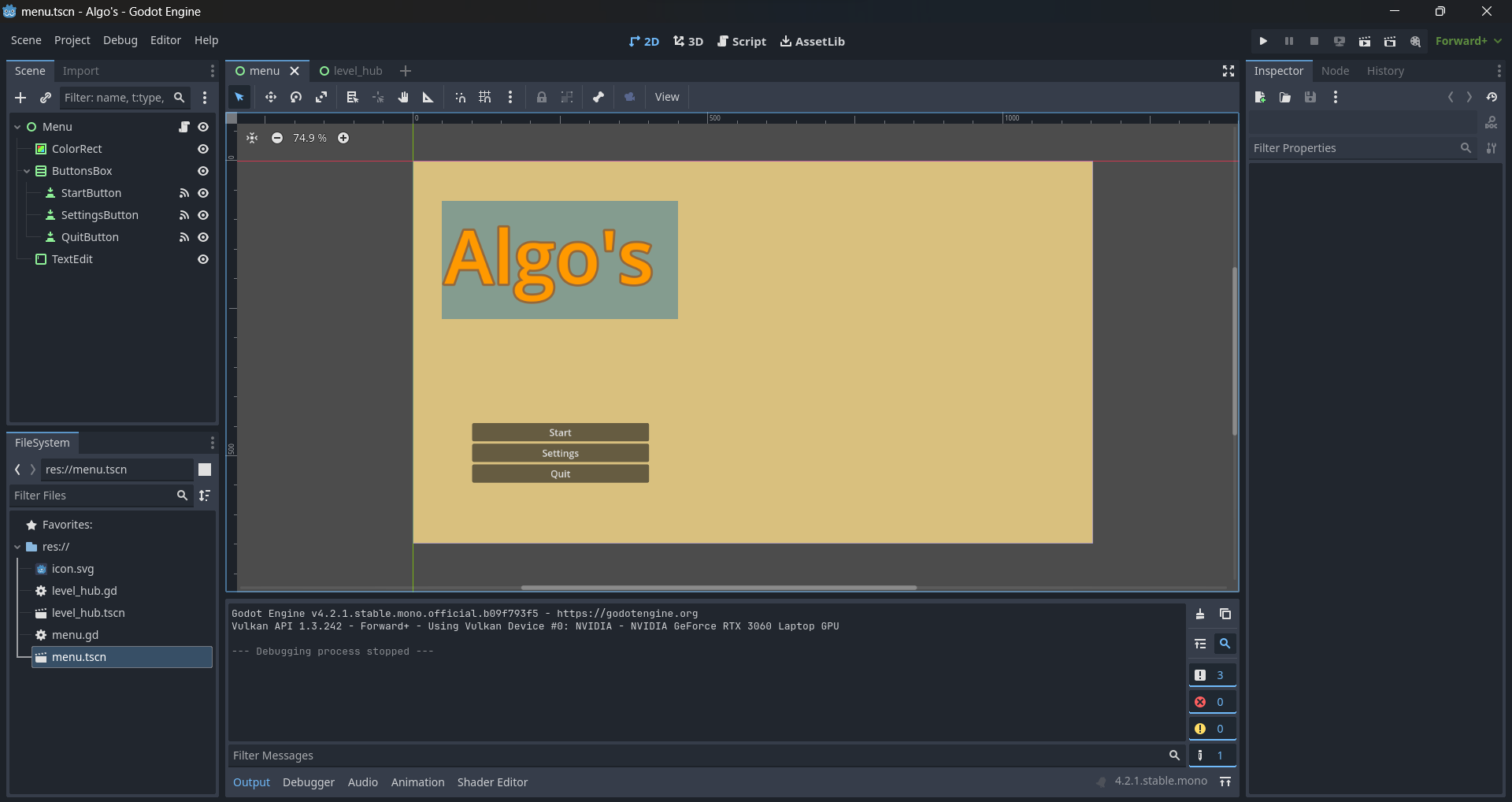The height and width of the screenshot is (802, 1512).
Task: Open Scene dock three-dot options
Action: coord(212,71)
